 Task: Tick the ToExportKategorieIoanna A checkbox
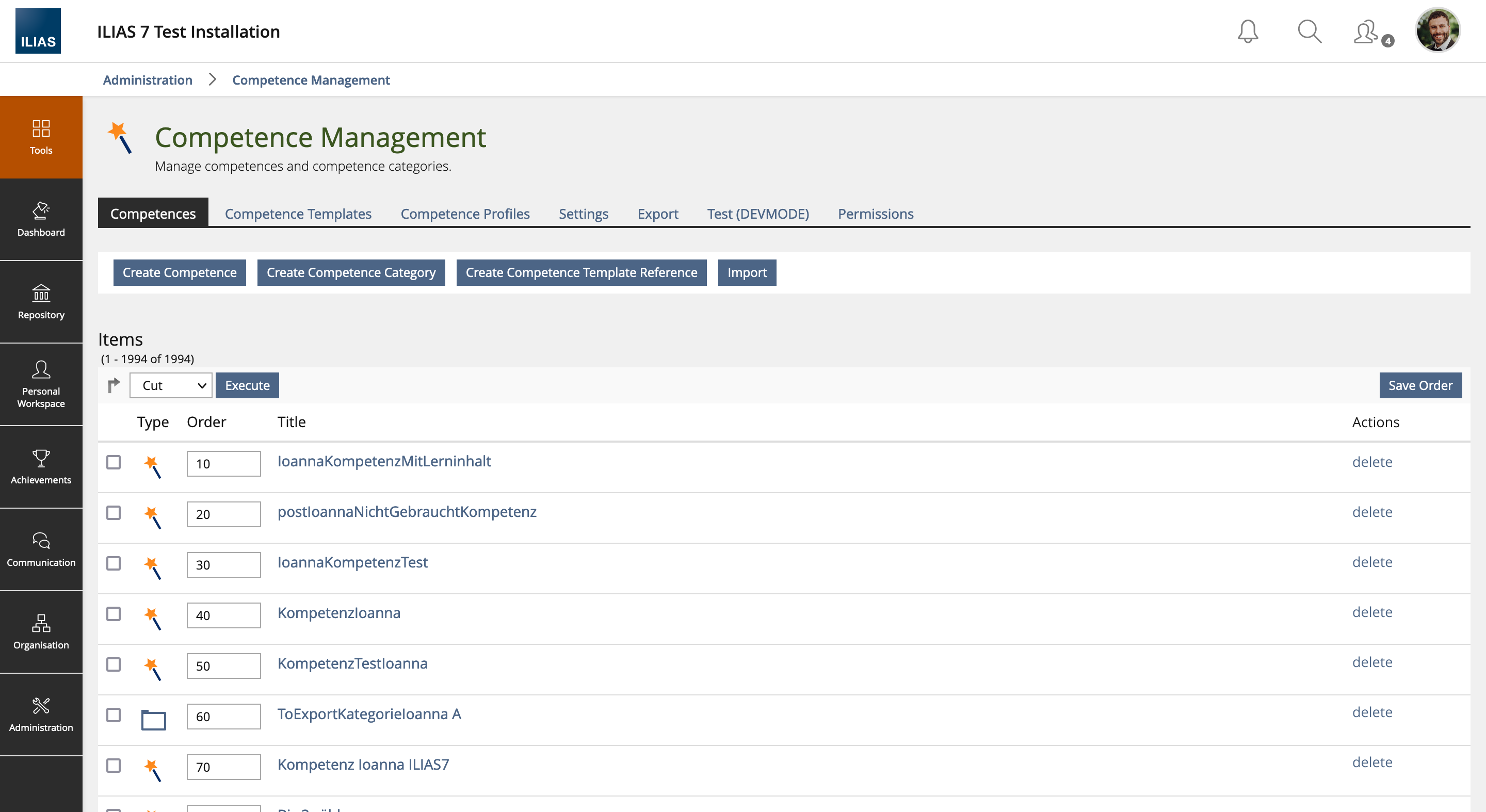(x=114, y=714)
